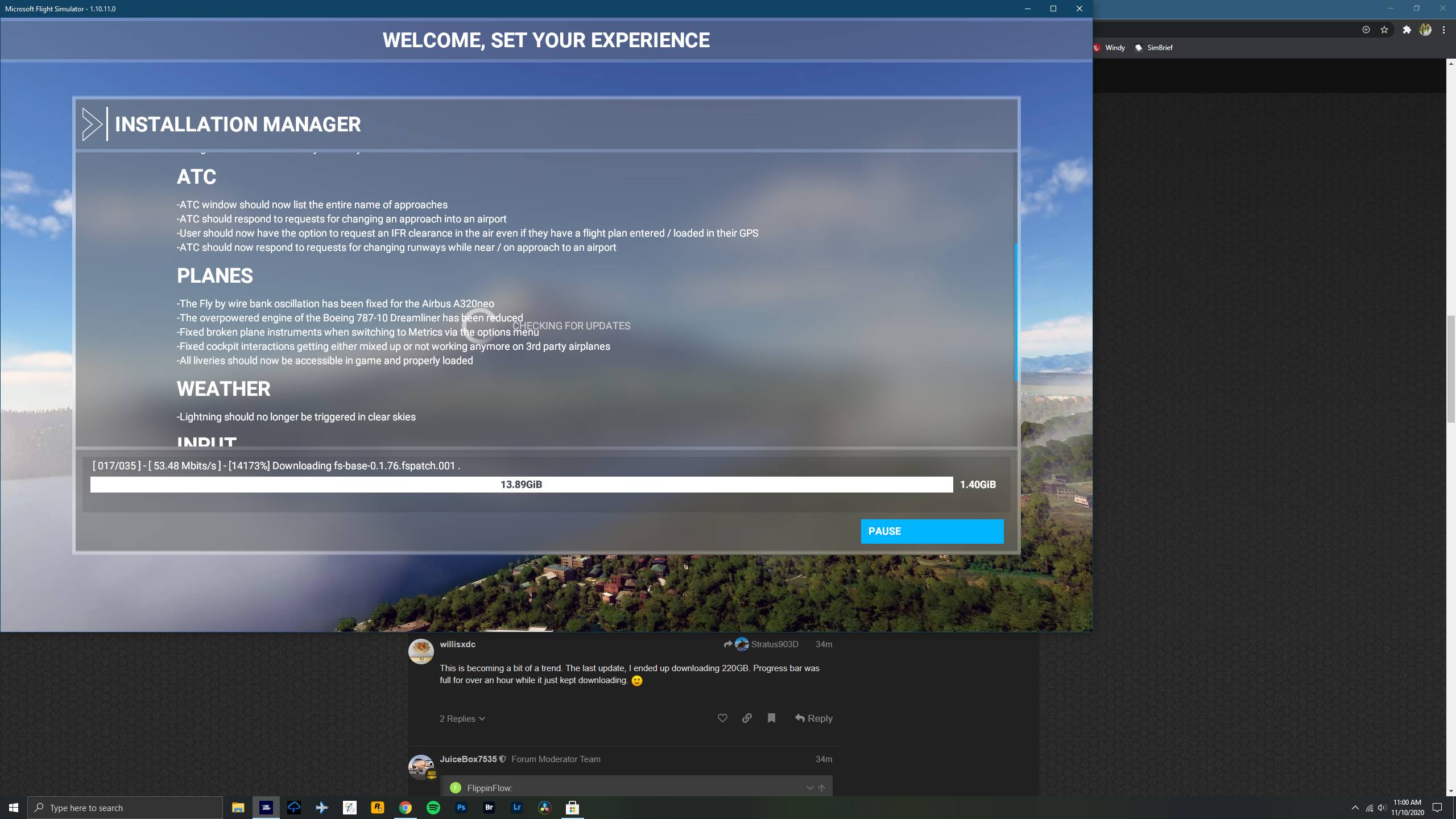Open the clock showing 11:00 AM
The height and width of the screenshot is (819, 1456).
[1407, 808]
